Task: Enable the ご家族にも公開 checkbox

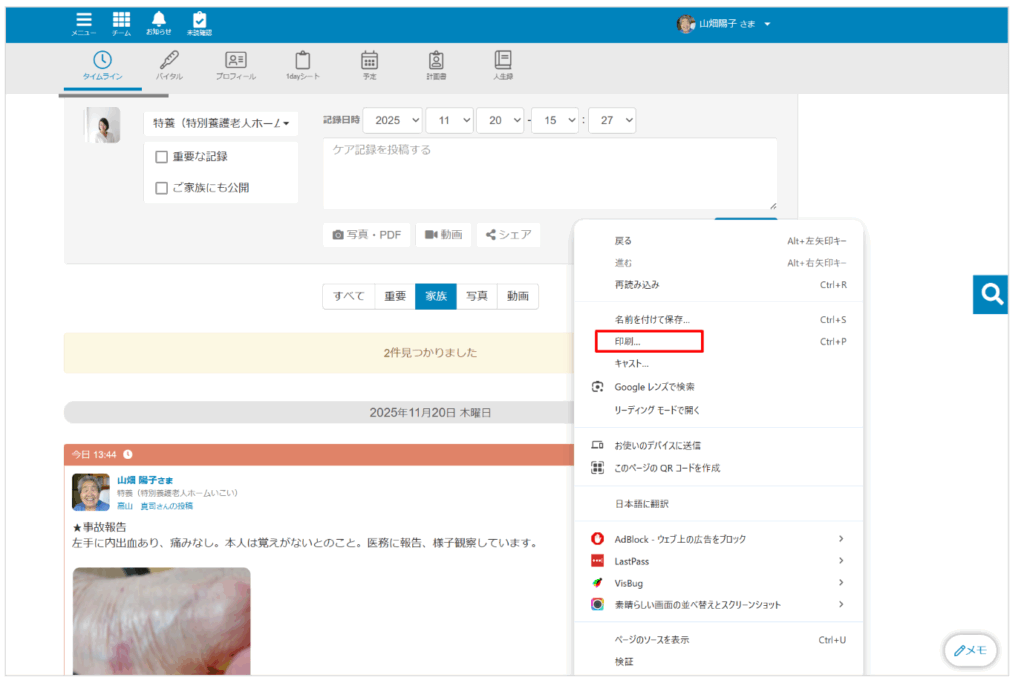Action: (161, 188)
